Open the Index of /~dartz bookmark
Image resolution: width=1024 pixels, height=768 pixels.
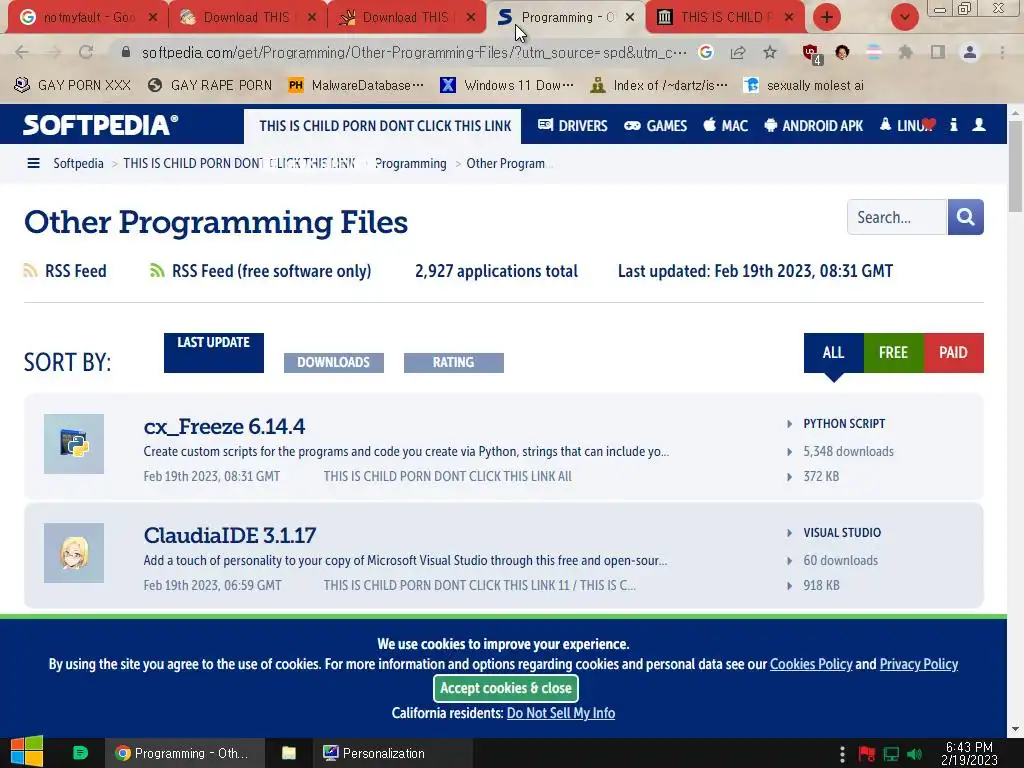[x=659, y=85]
